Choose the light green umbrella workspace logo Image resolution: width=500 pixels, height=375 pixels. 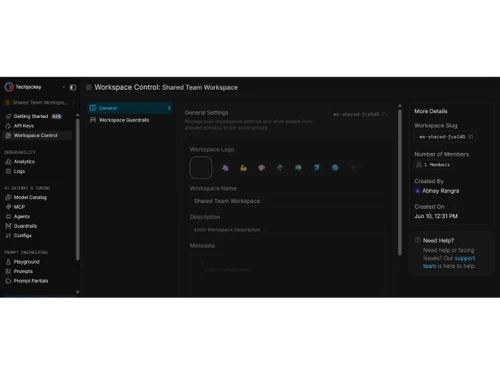click(298, 168)
